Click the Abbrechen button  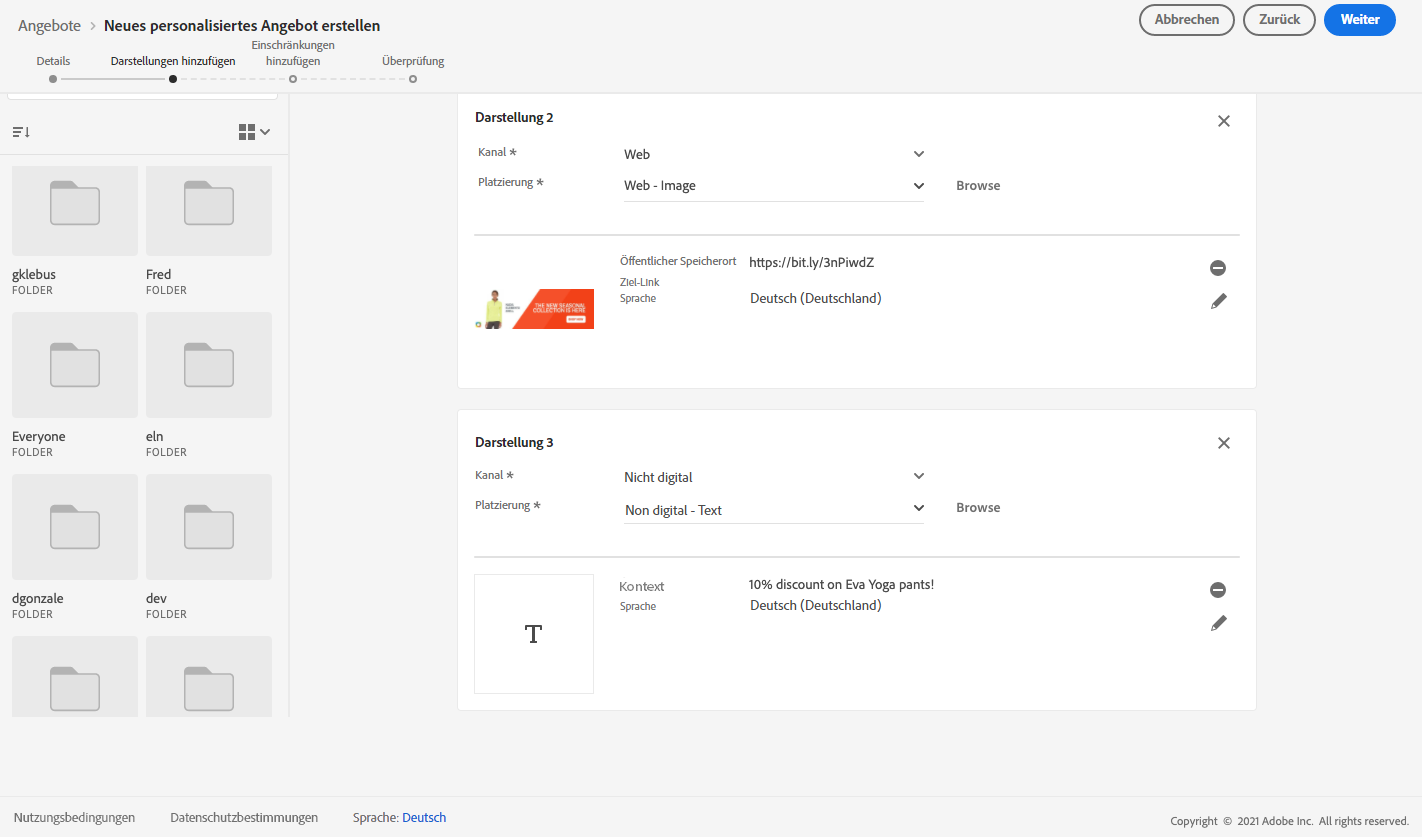[x=1186, y=20]
